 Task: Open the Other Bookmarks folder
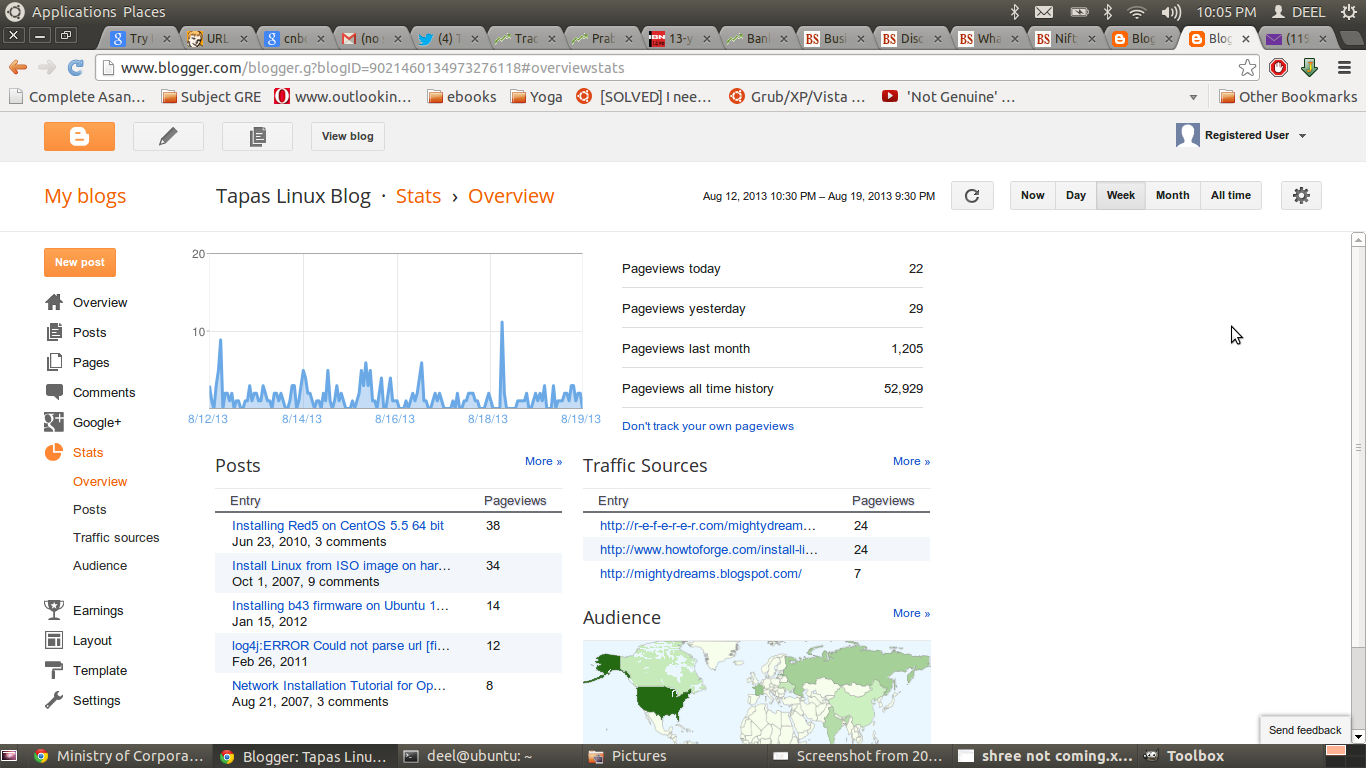pyautogui.click(x=1288, y=97)
